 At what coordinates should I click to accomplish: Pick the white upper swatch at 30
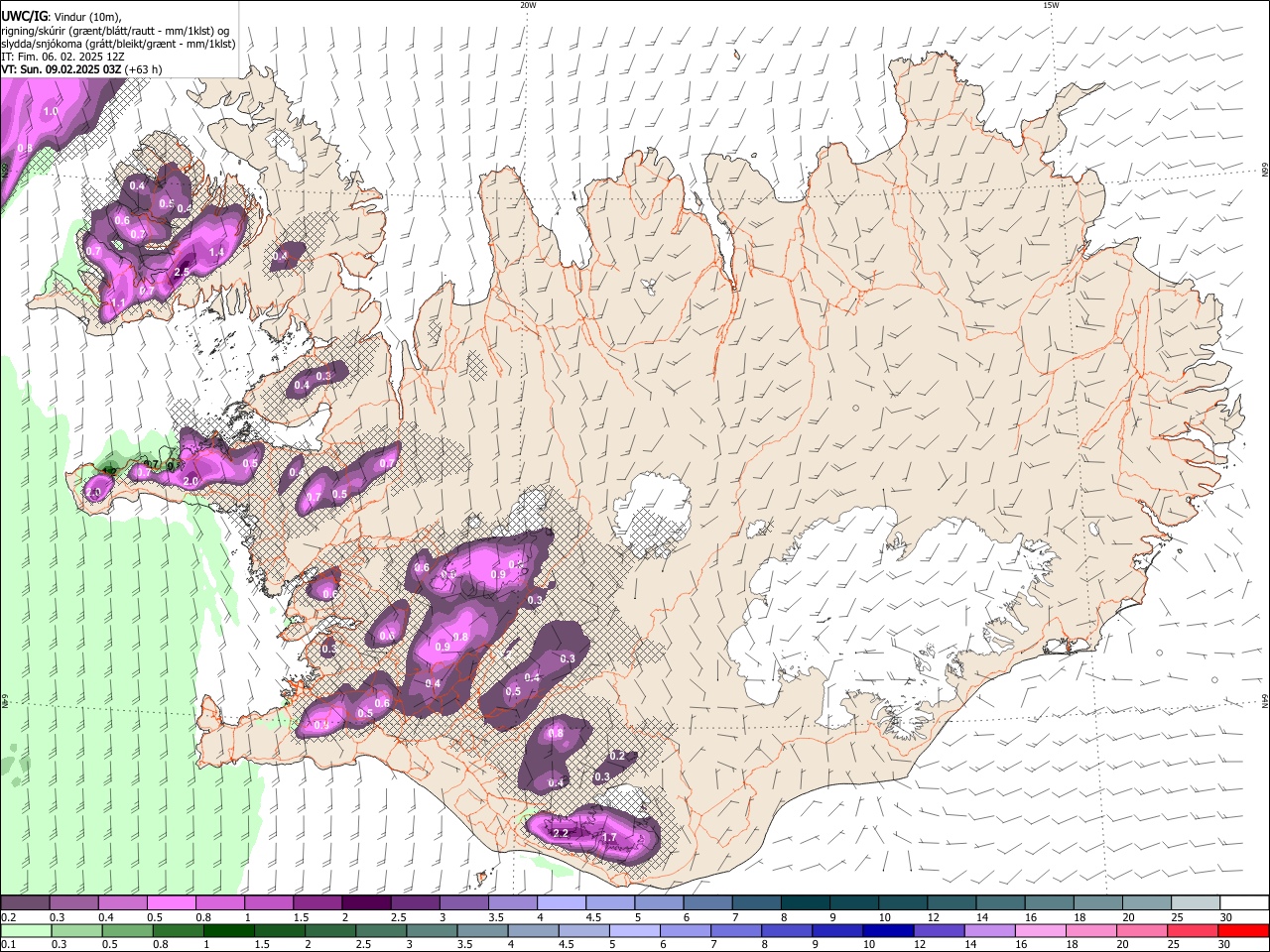tap(1246, 903)
